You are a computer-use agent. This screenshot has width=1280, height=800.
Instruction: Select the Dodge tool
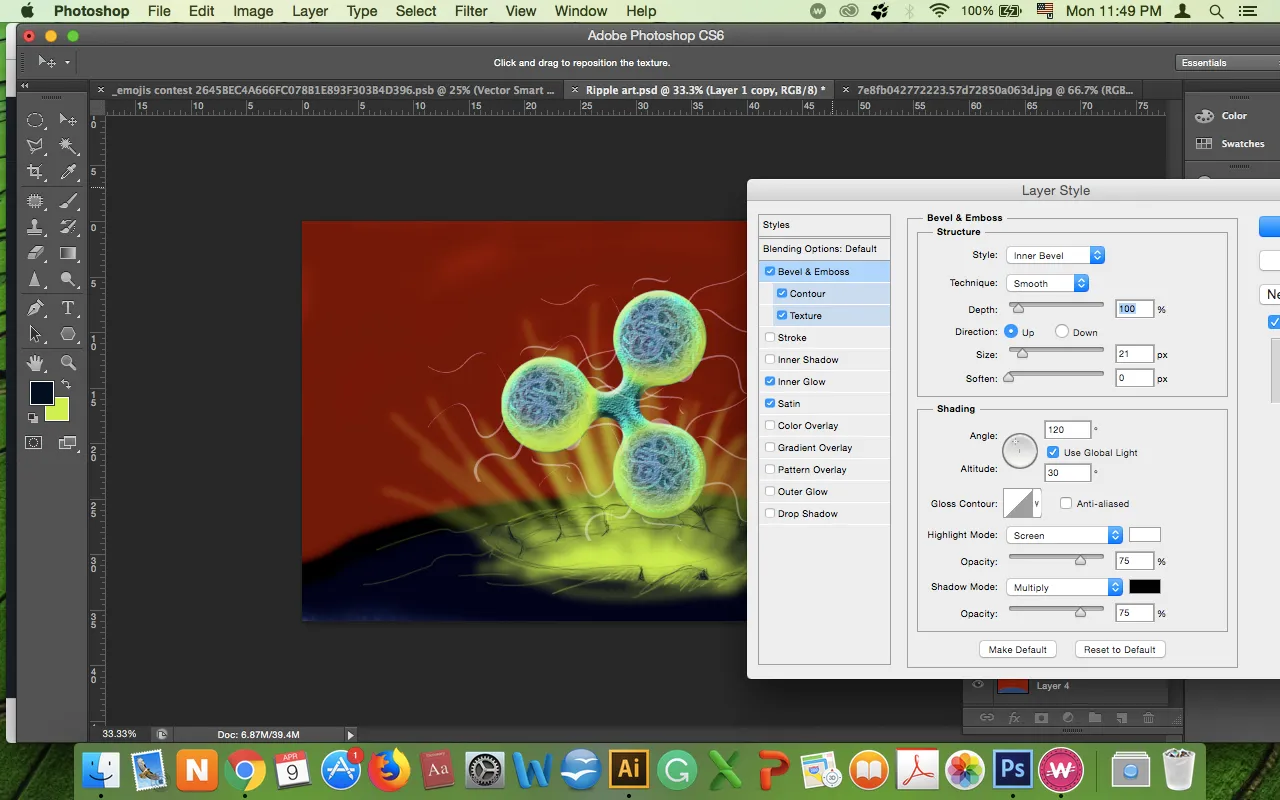click(68, 281)
